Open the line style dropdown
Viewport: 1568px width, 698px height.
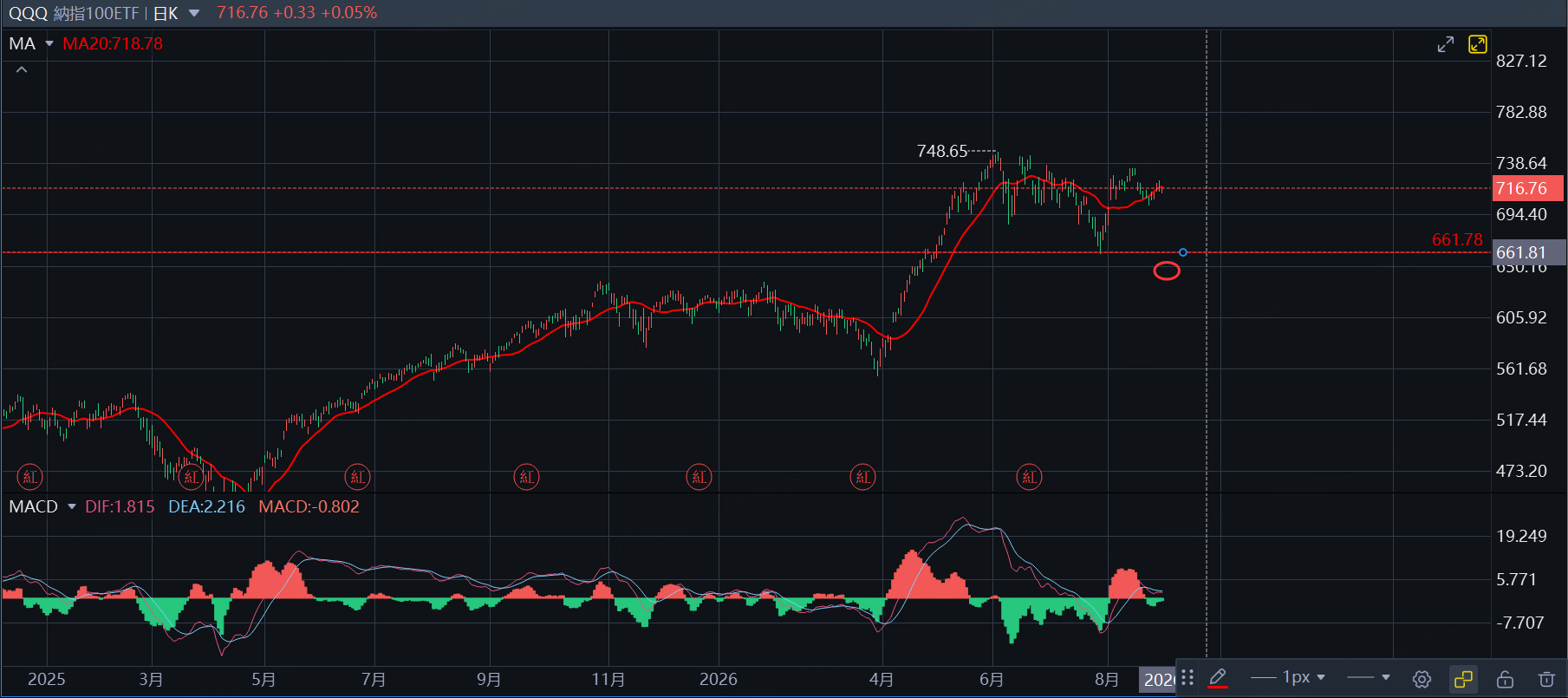1368,677
